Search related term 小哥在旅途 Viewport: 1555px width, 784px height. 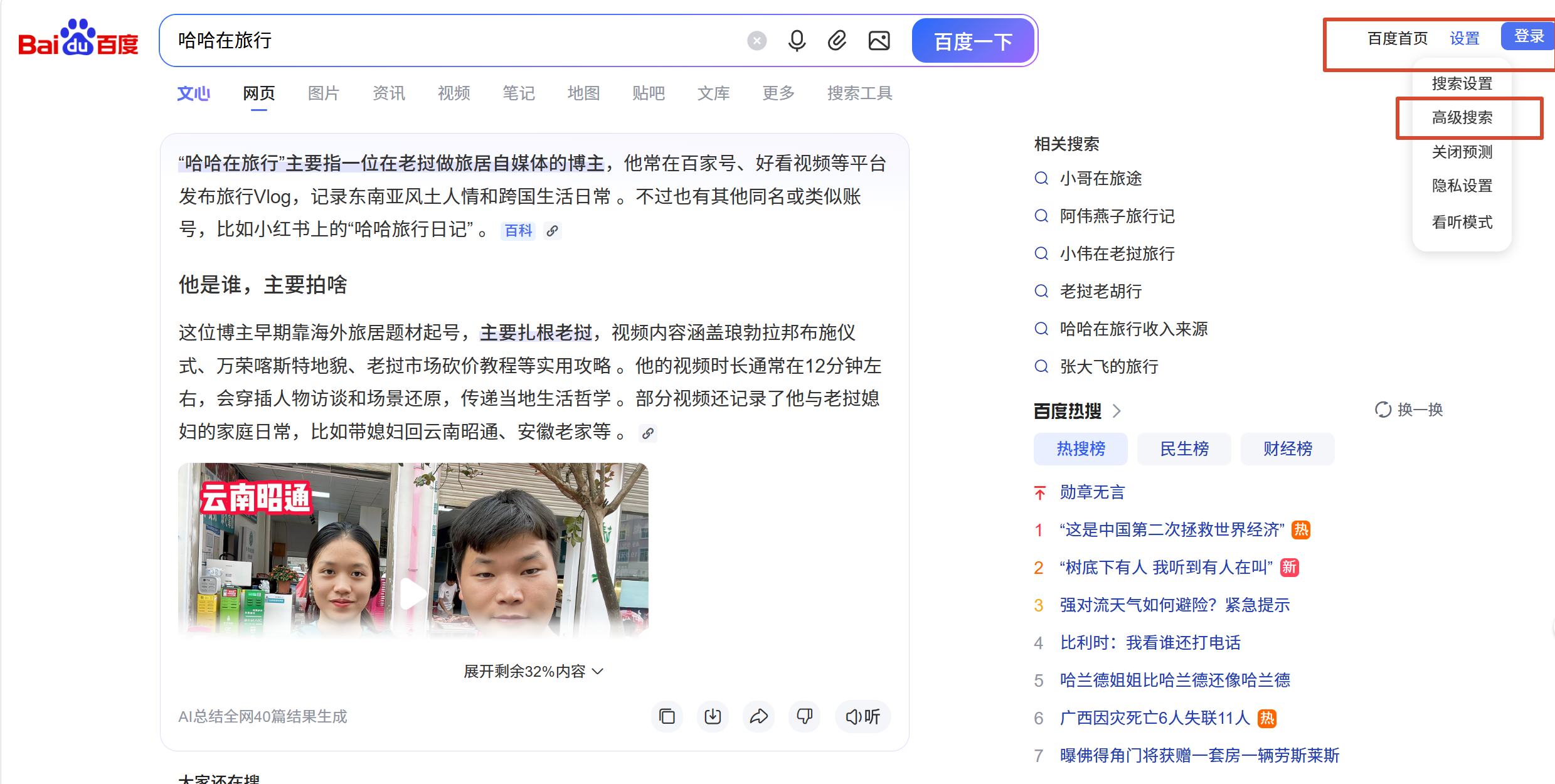[x=1101, y=179]
